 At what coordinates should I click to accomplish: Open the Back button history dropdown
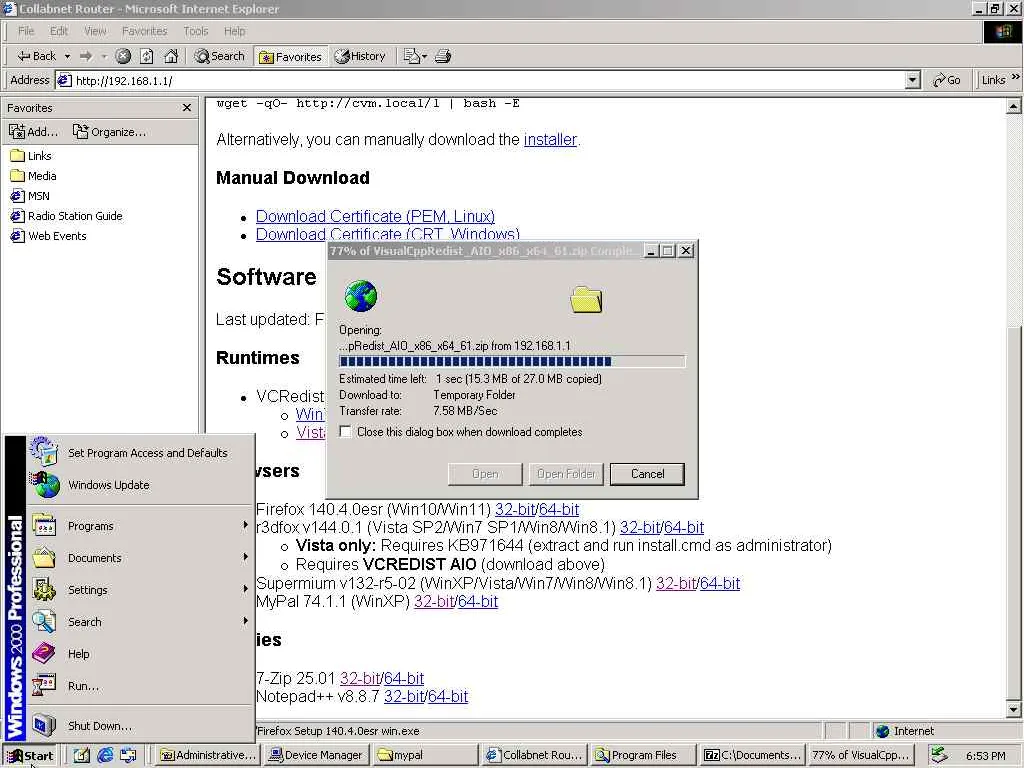pyautogui.click(x=67, y=56)
